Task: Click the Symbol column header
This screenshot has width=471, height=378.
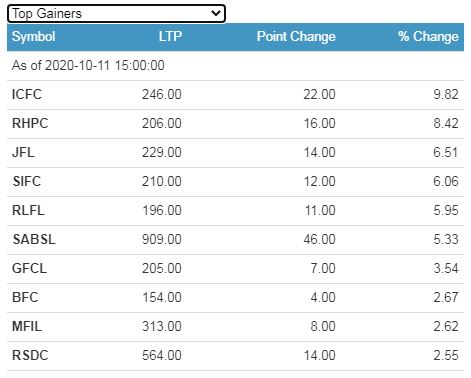Action: point(33,37)
